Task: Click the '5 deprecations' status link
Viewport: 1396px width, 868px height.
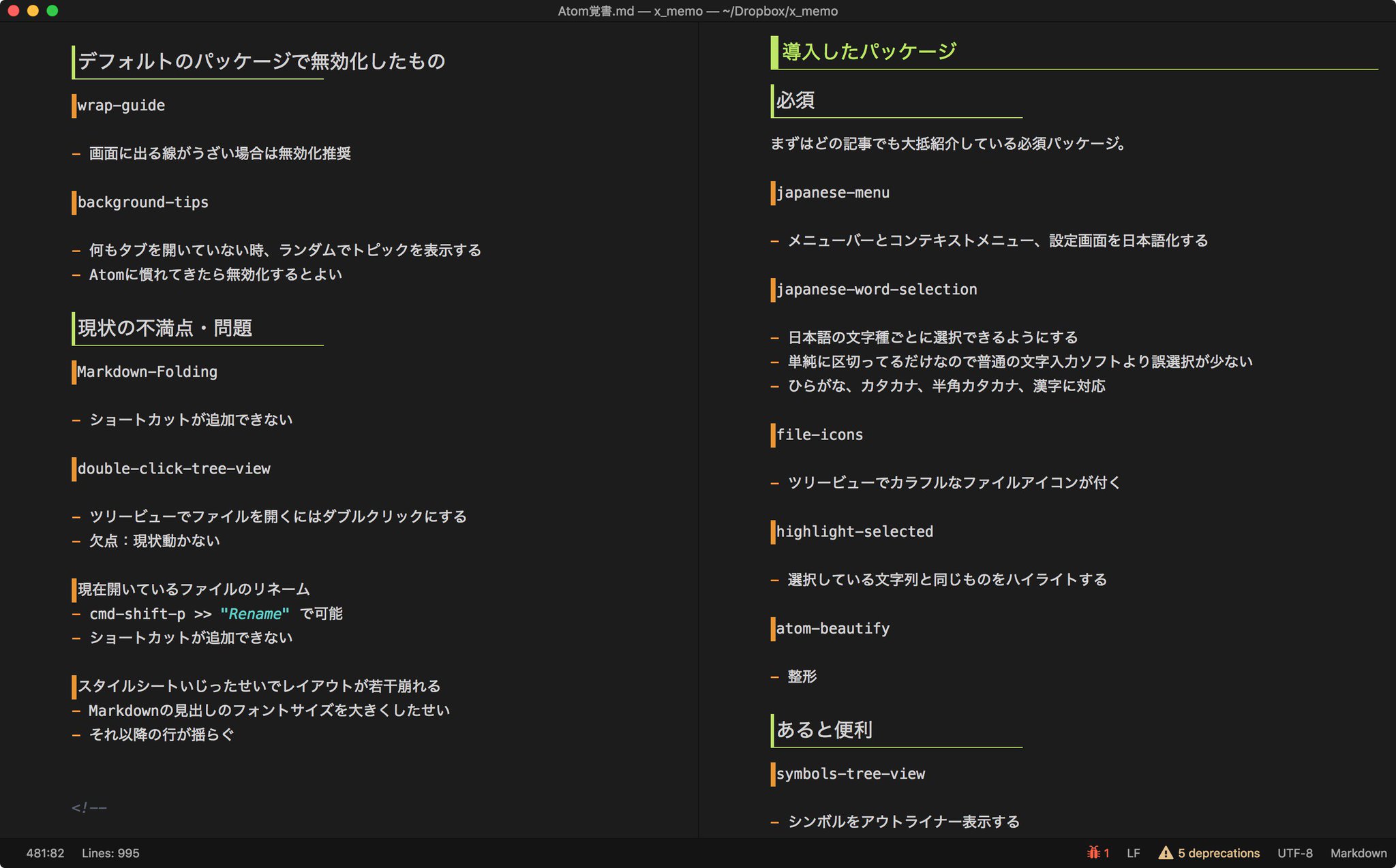Action: point(1218,853)
